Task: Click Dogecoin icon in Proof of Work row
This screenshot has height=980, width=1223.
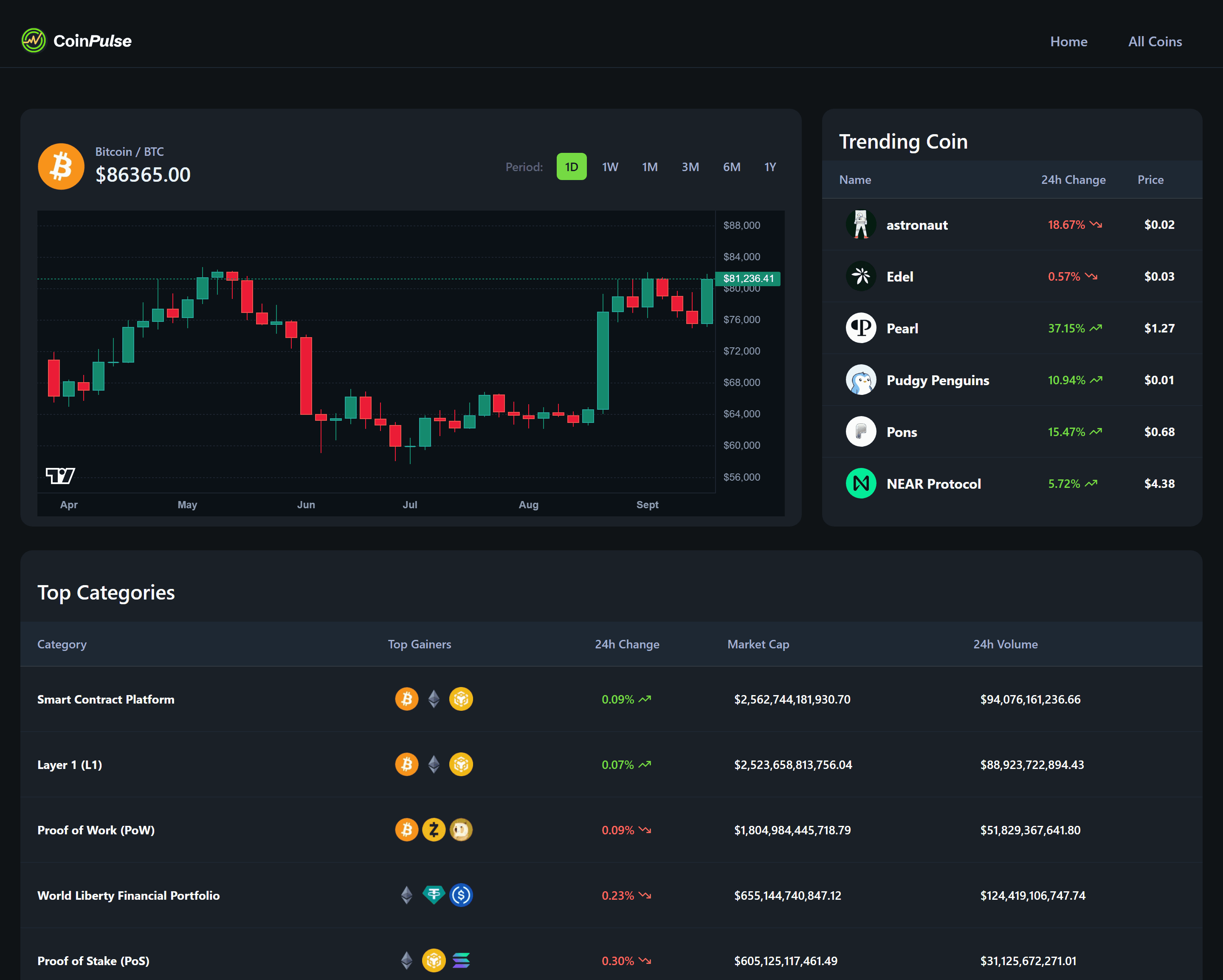Action: tap(461, 830)
